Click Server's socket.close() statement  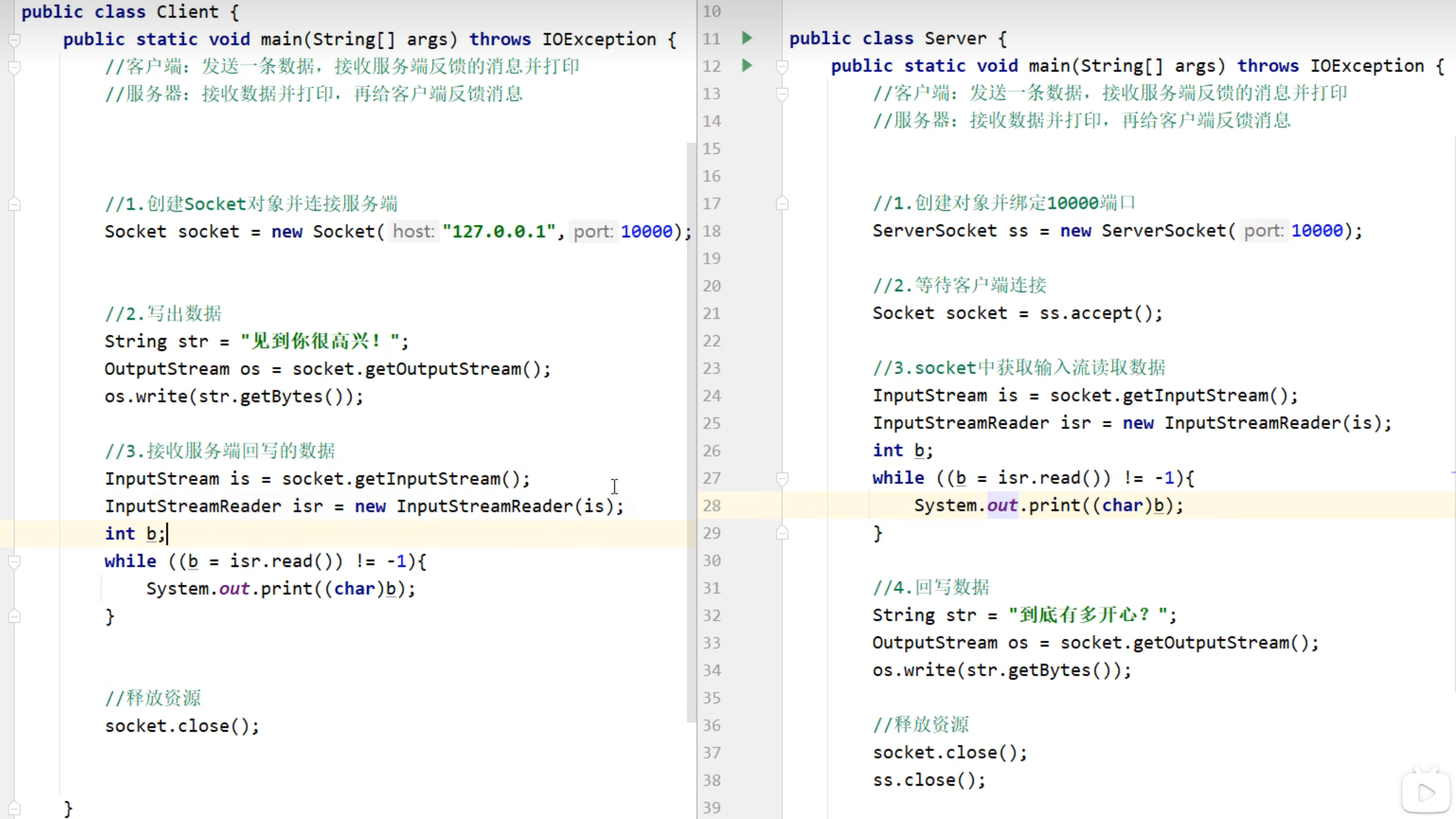point(949,753)
